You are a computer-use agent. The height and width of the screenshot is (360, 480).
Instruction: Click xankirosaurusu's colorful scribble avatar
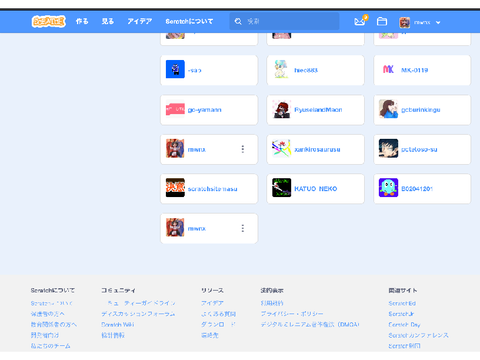tap(282, 148)
